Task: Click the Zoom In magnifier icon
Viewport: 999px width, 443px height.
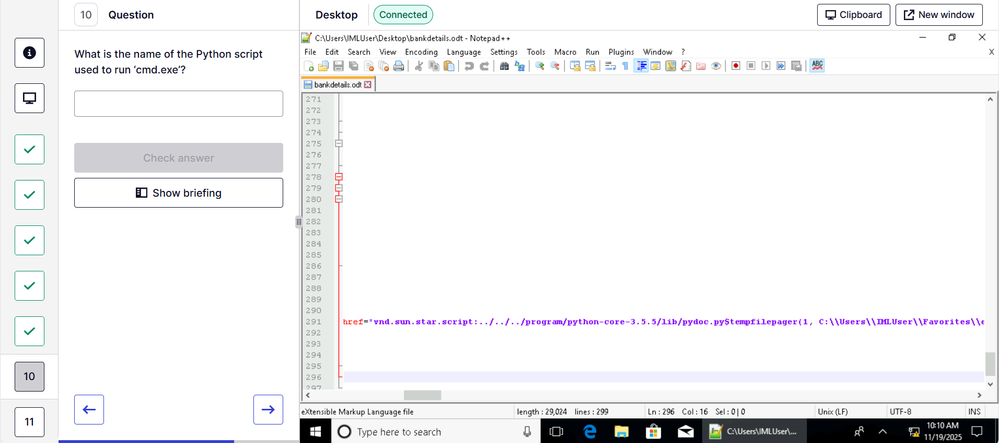Action: click(x=540, y=66)
